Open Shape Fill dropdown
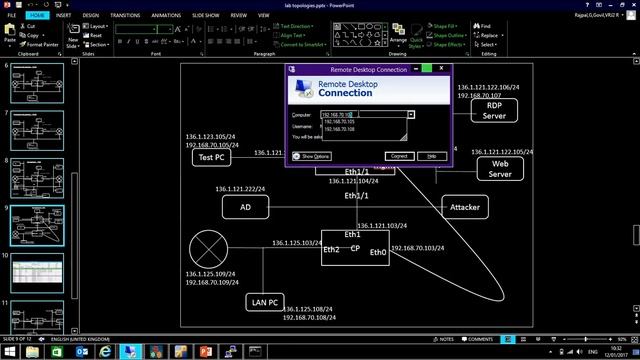Viewport: 640px width, 360px height. pos(442,26)
